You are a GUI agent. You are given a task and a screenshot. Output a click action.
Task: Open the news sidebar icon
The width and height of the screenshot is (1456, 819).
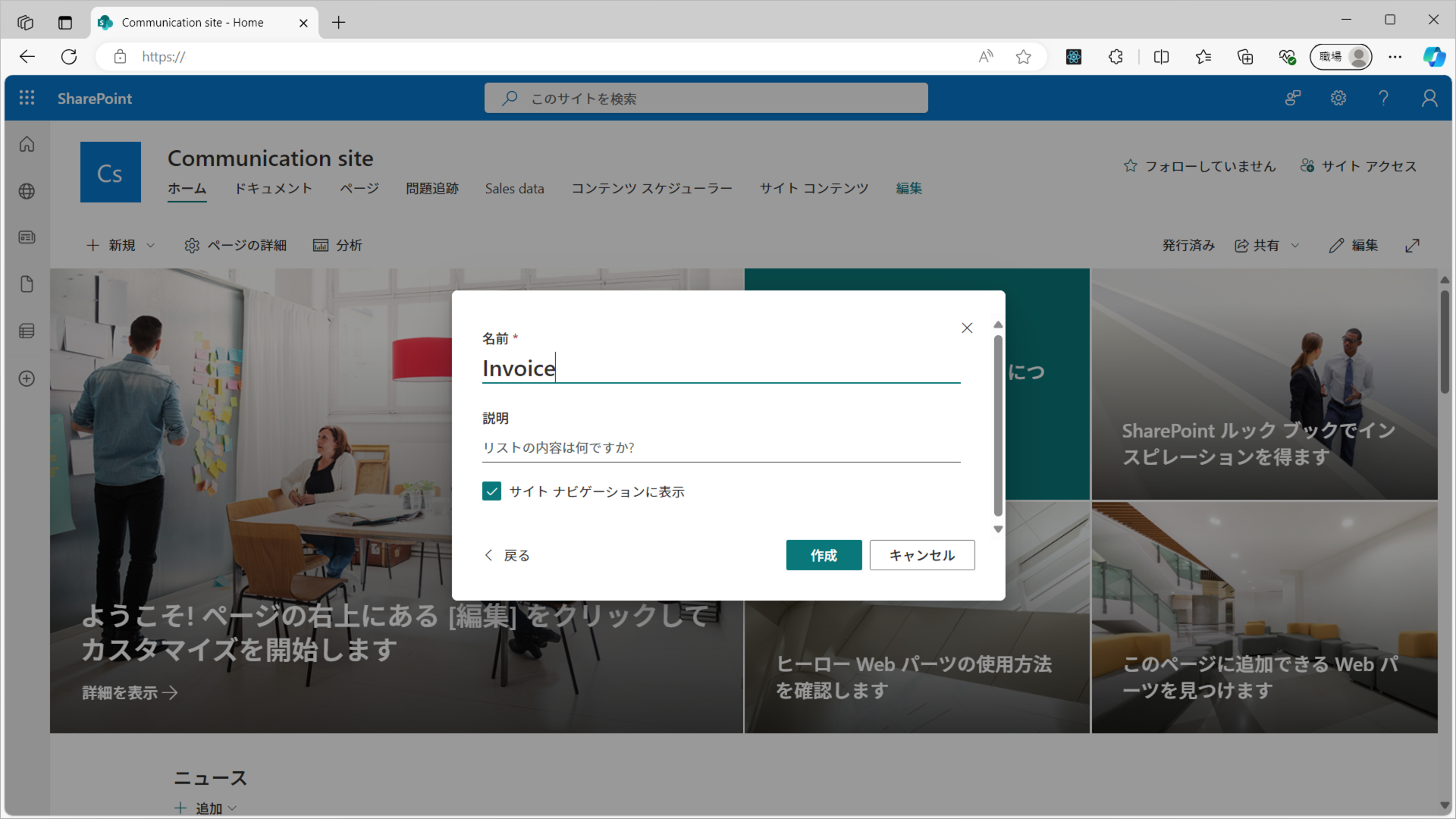(x=27, y=237)
